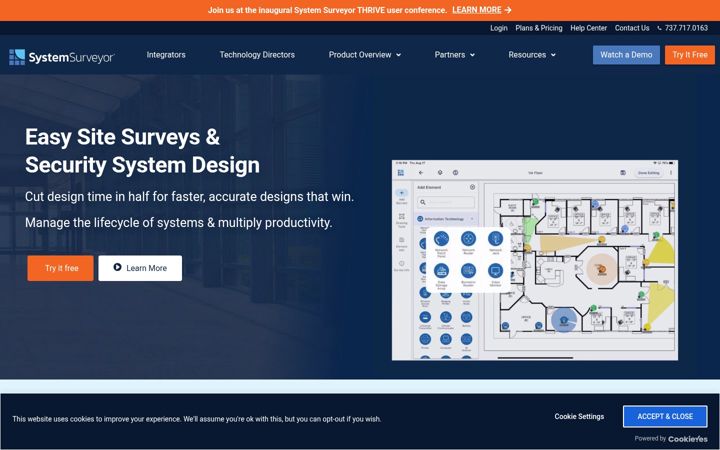
Task: Click Try It Free in the header
Action: pyautogui.click(x=690, y=55)
